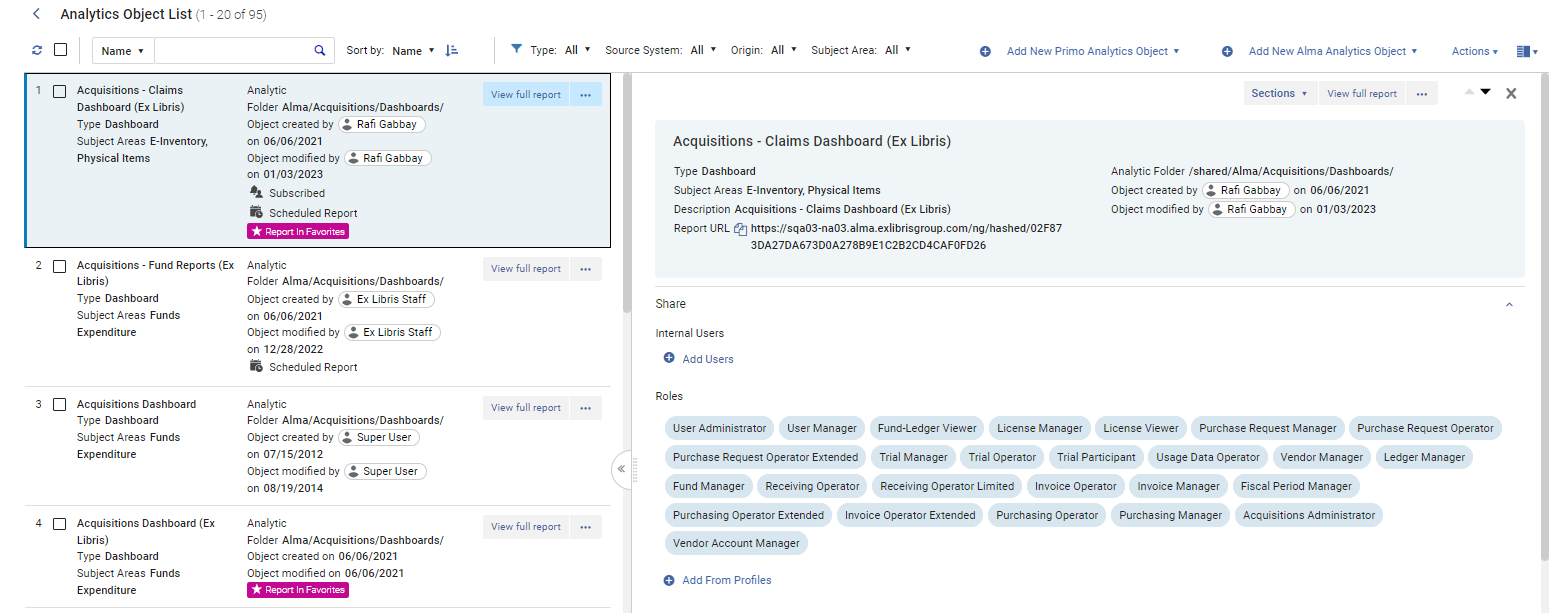View full report for Acquisitions - Fund Reports
The image size is (1557, 613).
pyautogui.click(x=526, y=268)
